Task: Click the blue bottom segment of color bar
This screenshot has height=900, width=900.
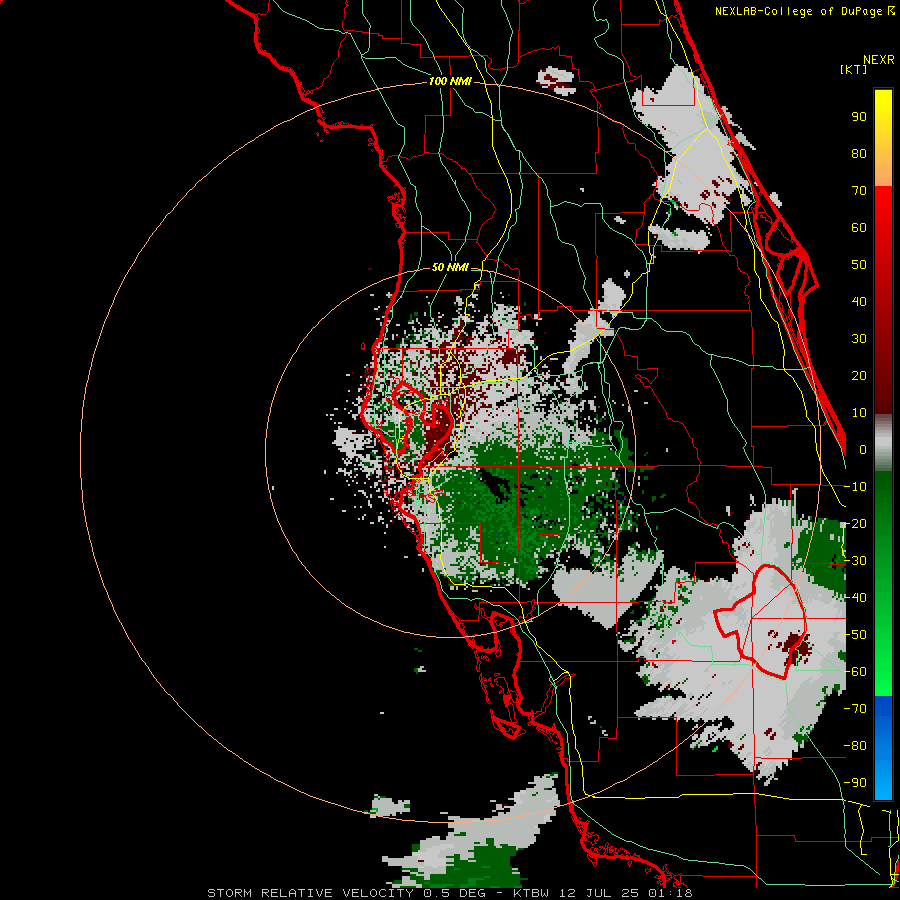Action: 883,748
